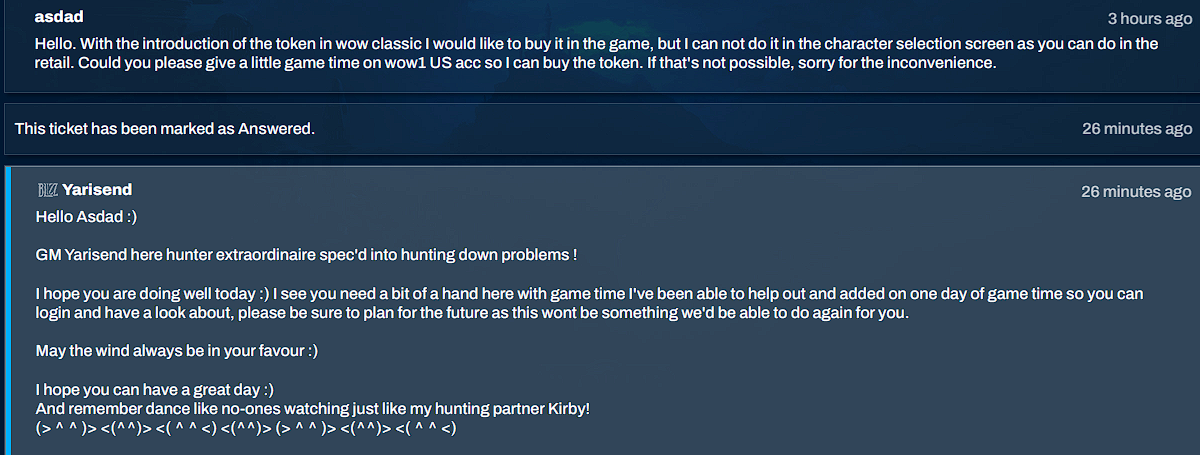Click the last Kirby emoticon in the row
The height and width of the screenshot is (455, 1200).
(426, 428)
